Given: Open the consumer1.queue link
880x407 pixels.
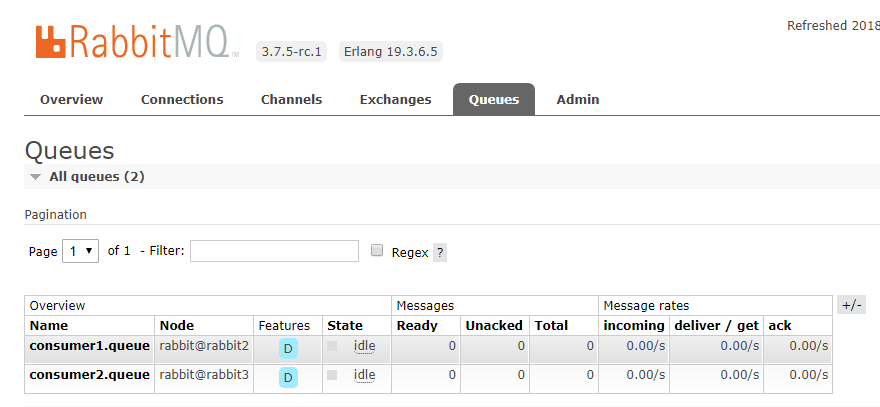Looking at the screenshot, I should tap(89, 346).
